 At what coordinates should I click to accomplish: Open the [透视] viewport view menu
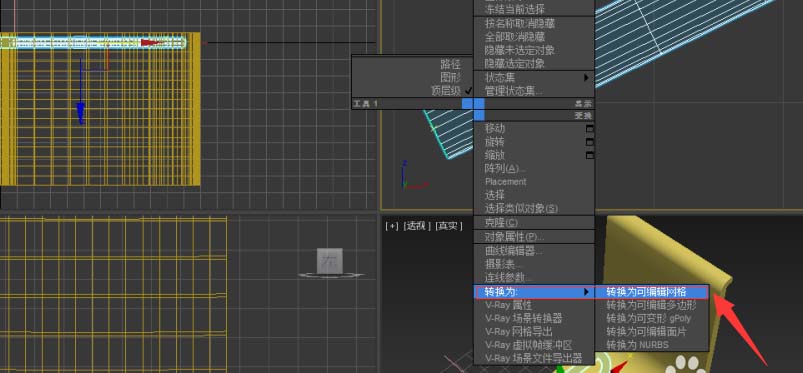tap(417, 226)
